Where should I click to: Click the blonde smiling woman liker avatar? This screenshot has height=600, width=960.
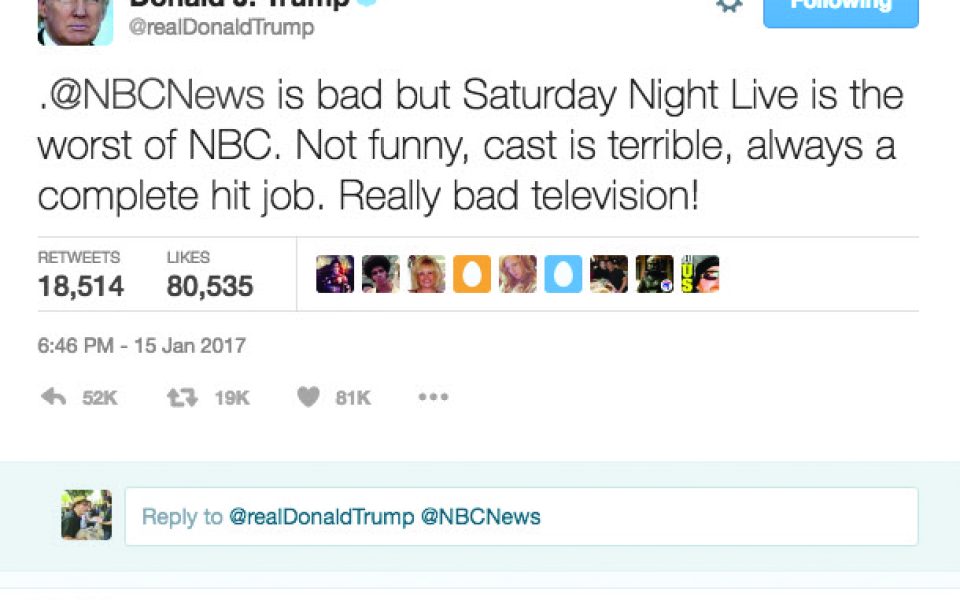(426, 274)
